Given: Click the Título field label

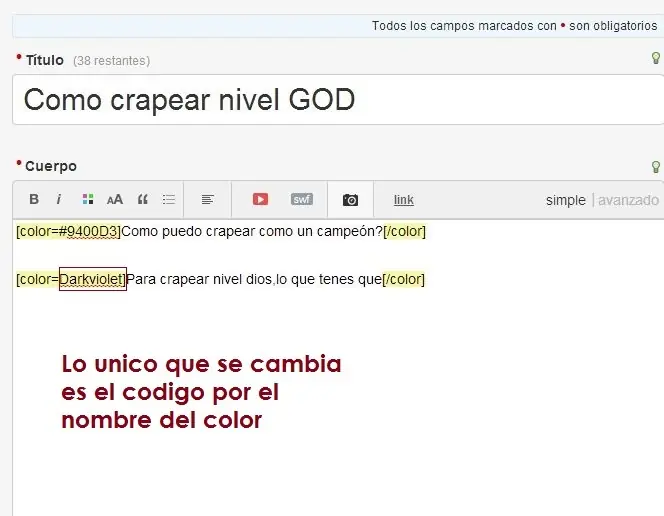Looking at the screenshot, I should tap(44, 60).
